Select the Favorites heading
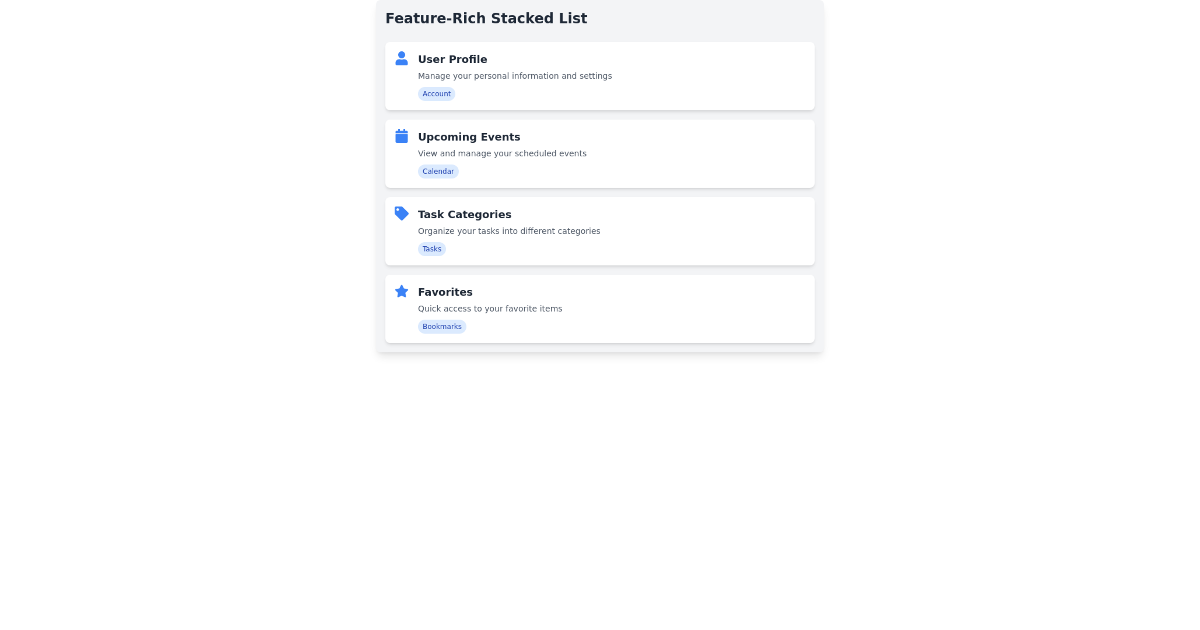Viewport: 1200px width, 630px height. tap(445, 292)
